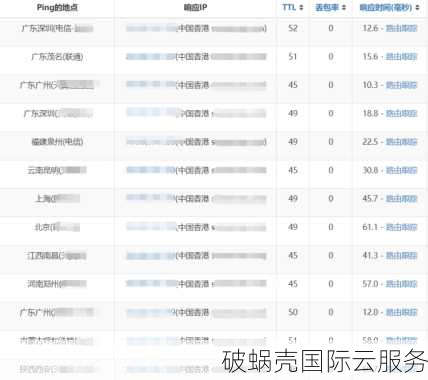Open 路由跟踪 link beside 45.7
Viewport: 428px width, 380px height.
[402, 199]
